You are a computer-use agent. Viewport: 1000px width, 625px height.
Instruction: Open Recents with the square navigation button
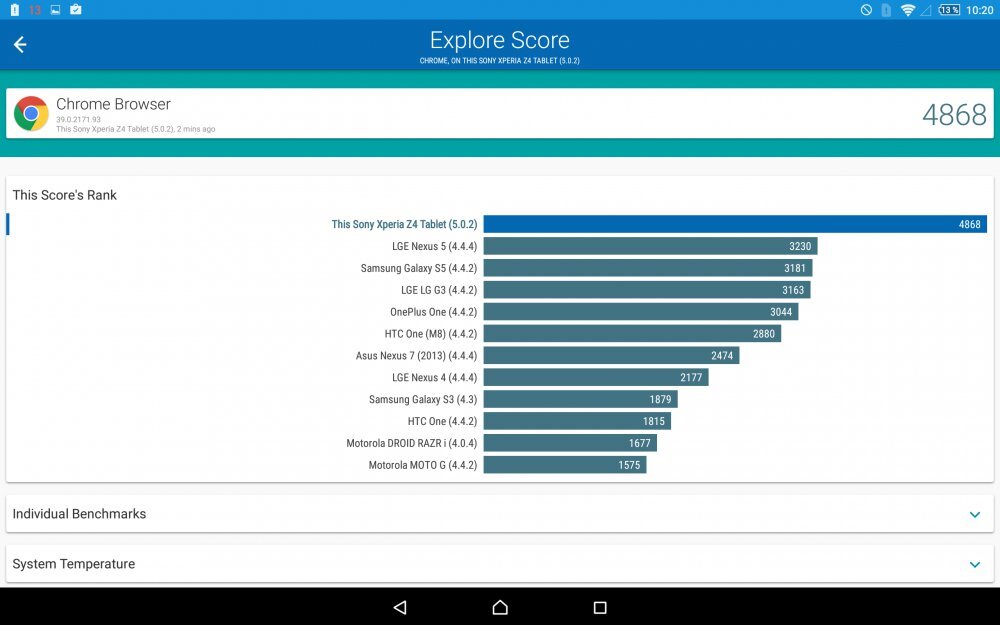tap(599, 607)
